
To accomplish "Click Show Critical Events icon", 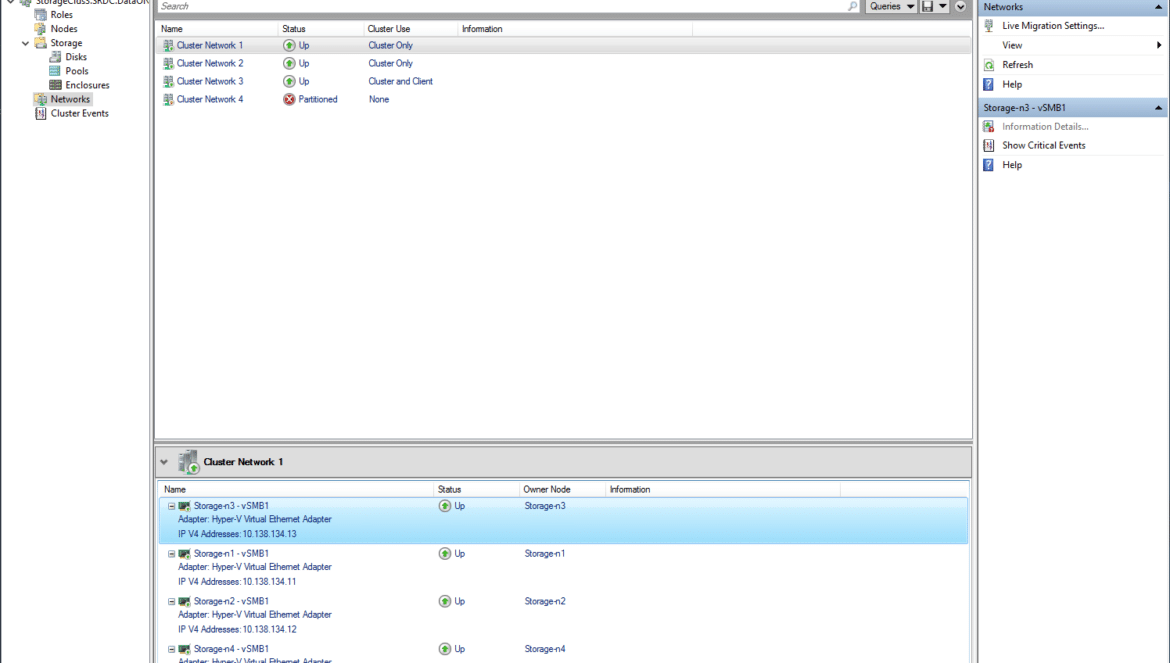I will click(x=989, y=145).
